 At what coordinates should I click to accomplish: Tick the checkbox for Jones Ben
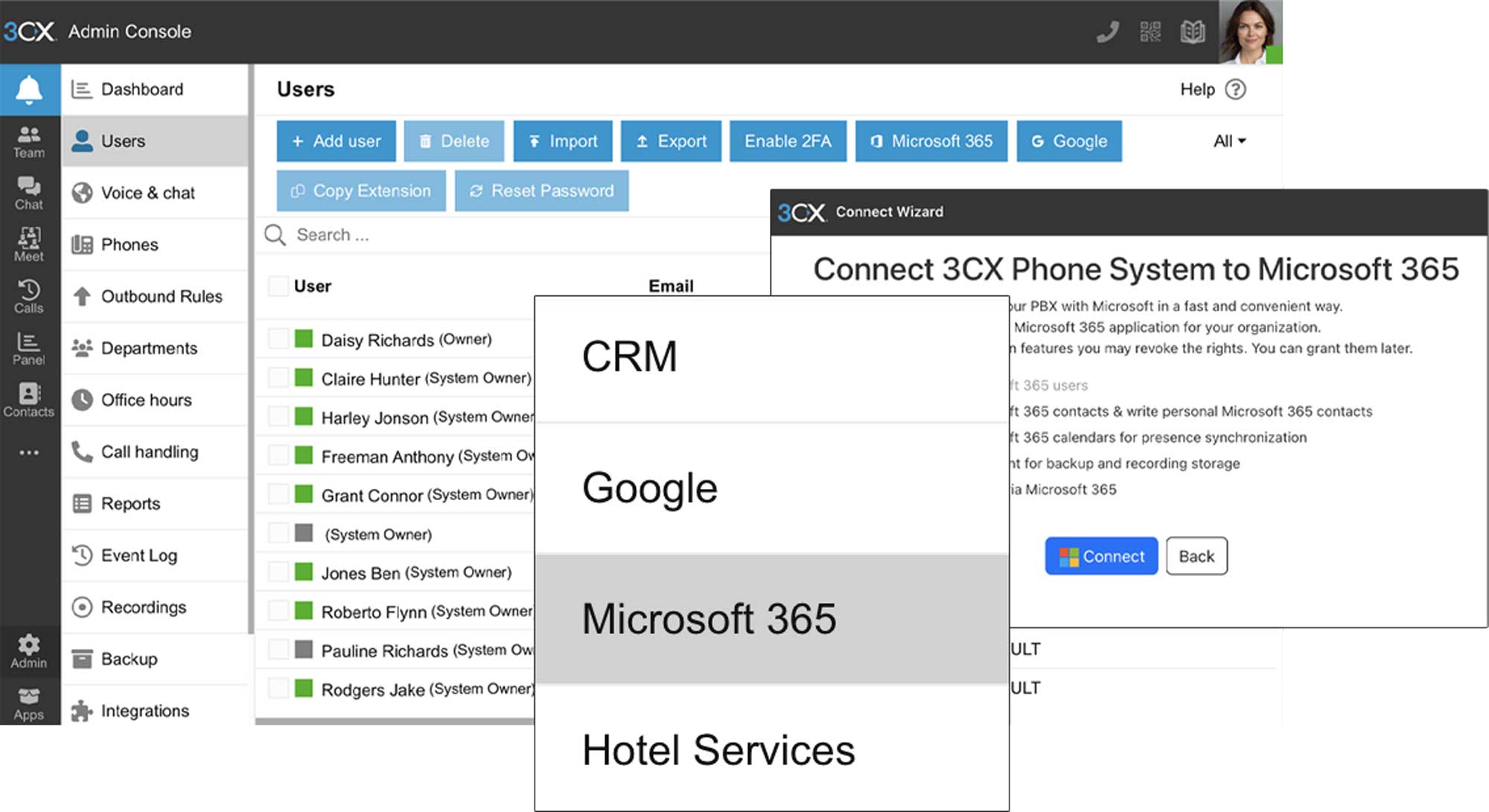click(x=278, y=572)
